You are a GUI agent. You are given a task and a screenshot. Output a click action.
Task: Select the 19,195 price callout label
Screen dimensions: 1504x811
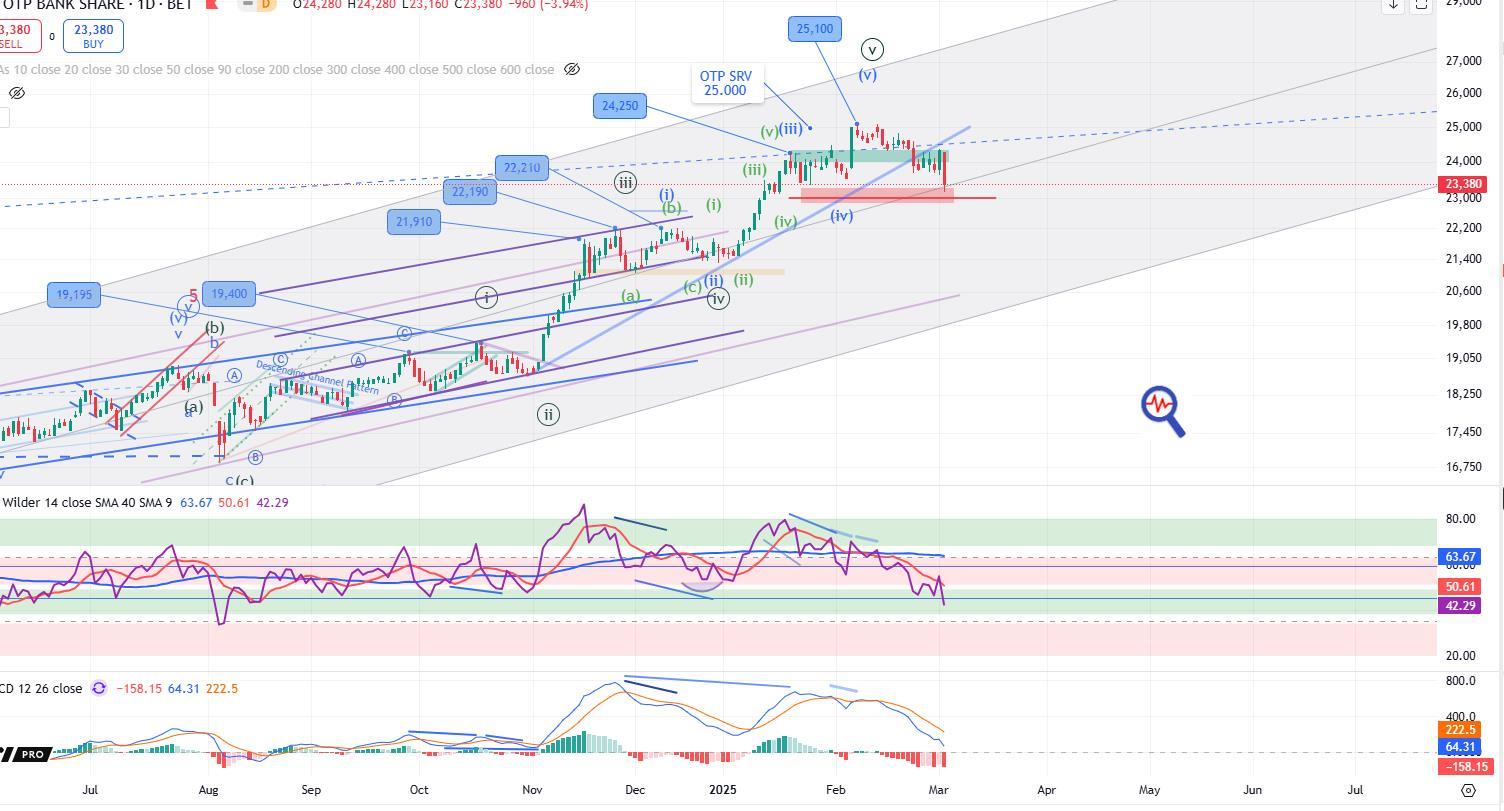tap(74, 295)
